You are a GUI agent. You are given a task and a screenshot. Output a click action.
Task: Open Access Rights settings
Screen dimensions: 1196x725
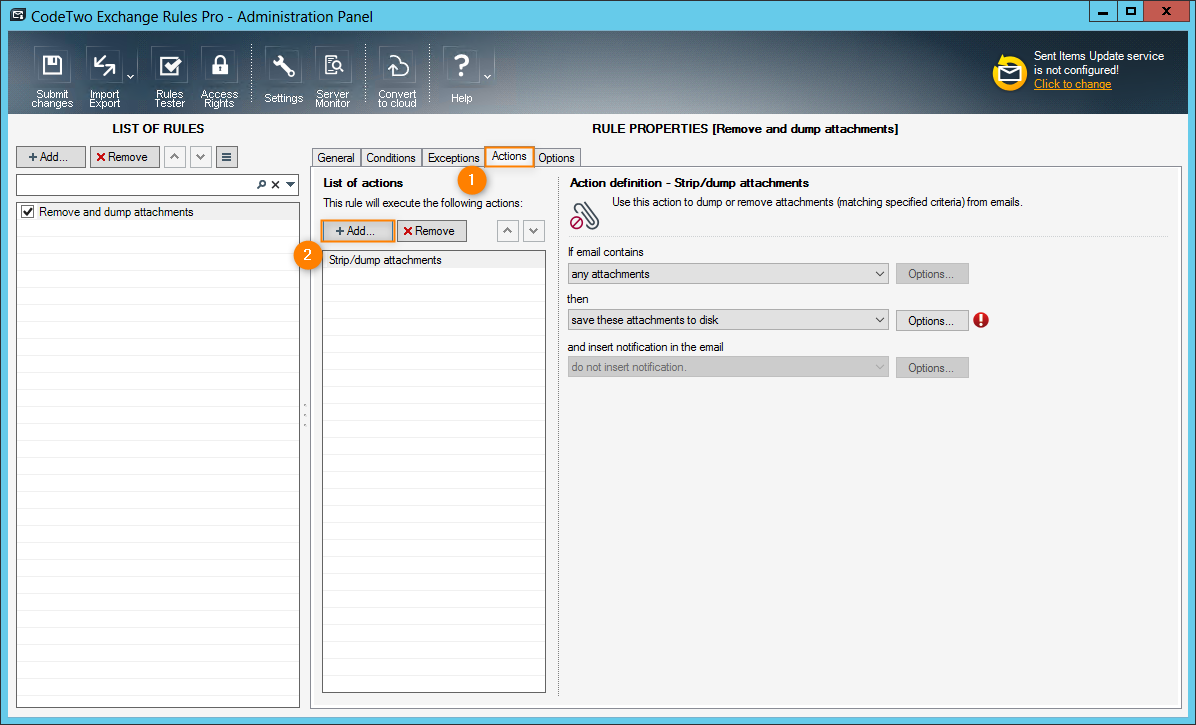(x=220, y=78)
